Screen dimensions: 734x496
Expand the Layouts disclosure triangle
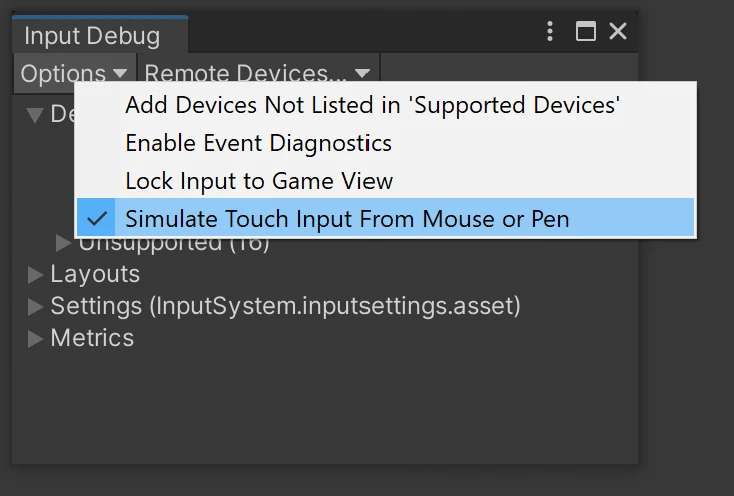tap(36, 275)
